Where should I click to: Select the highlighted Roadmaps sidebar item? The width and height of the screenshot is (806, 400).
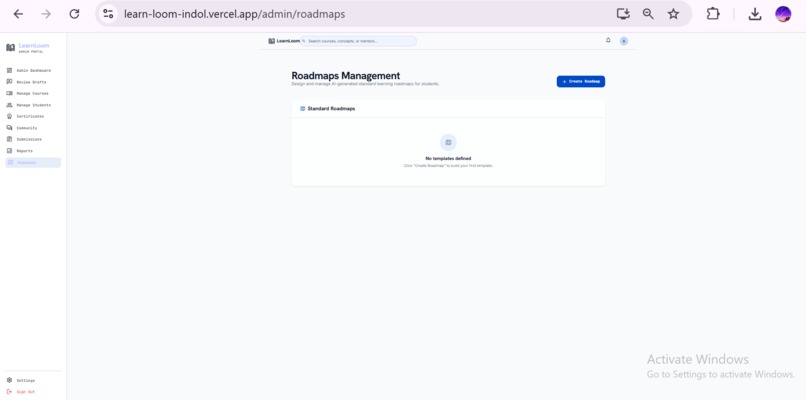pyautogui.click(x=33, y=162)
